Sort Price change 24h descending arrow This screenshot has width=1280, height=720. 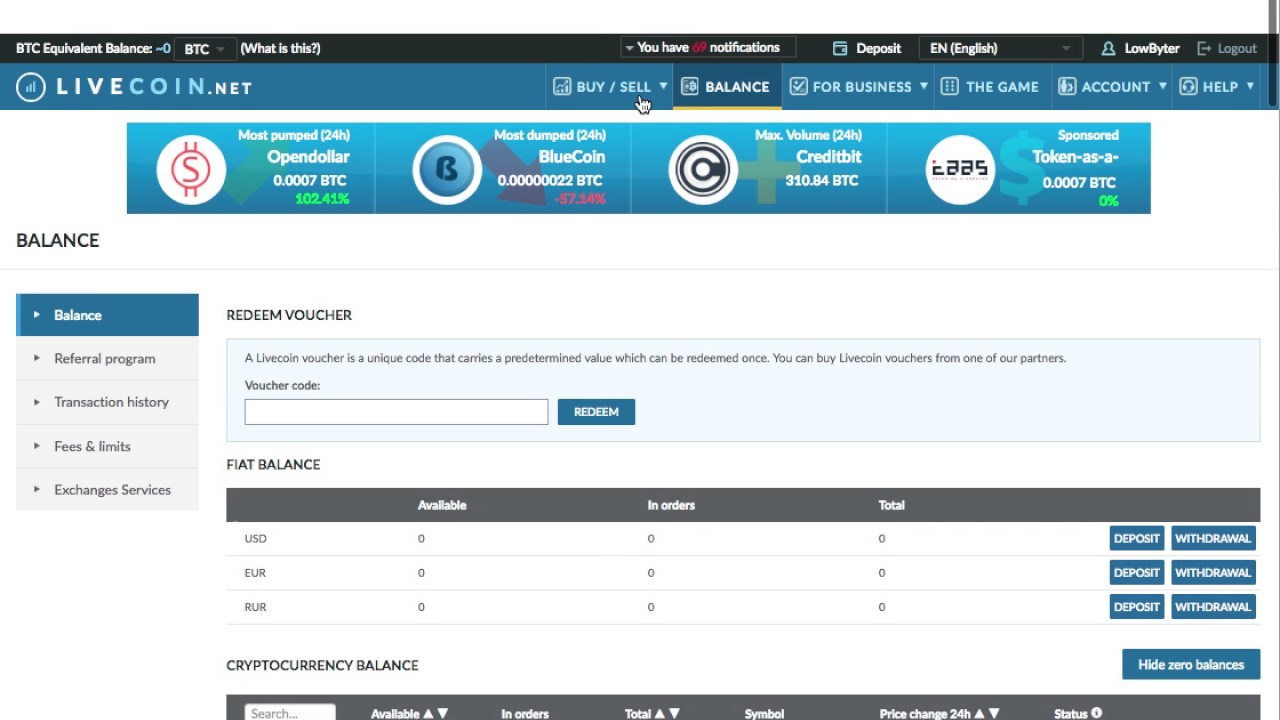click(994, 714)
